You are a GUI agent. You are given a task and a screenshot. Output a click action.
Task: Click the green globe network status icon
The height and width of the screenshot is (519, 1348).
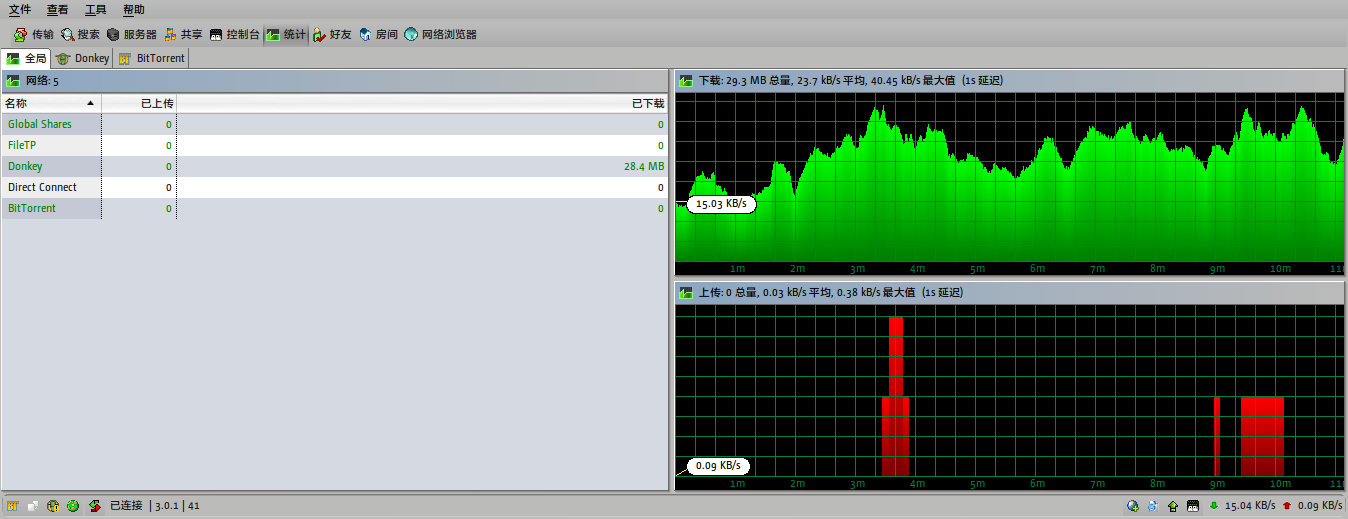pos(73,506)
